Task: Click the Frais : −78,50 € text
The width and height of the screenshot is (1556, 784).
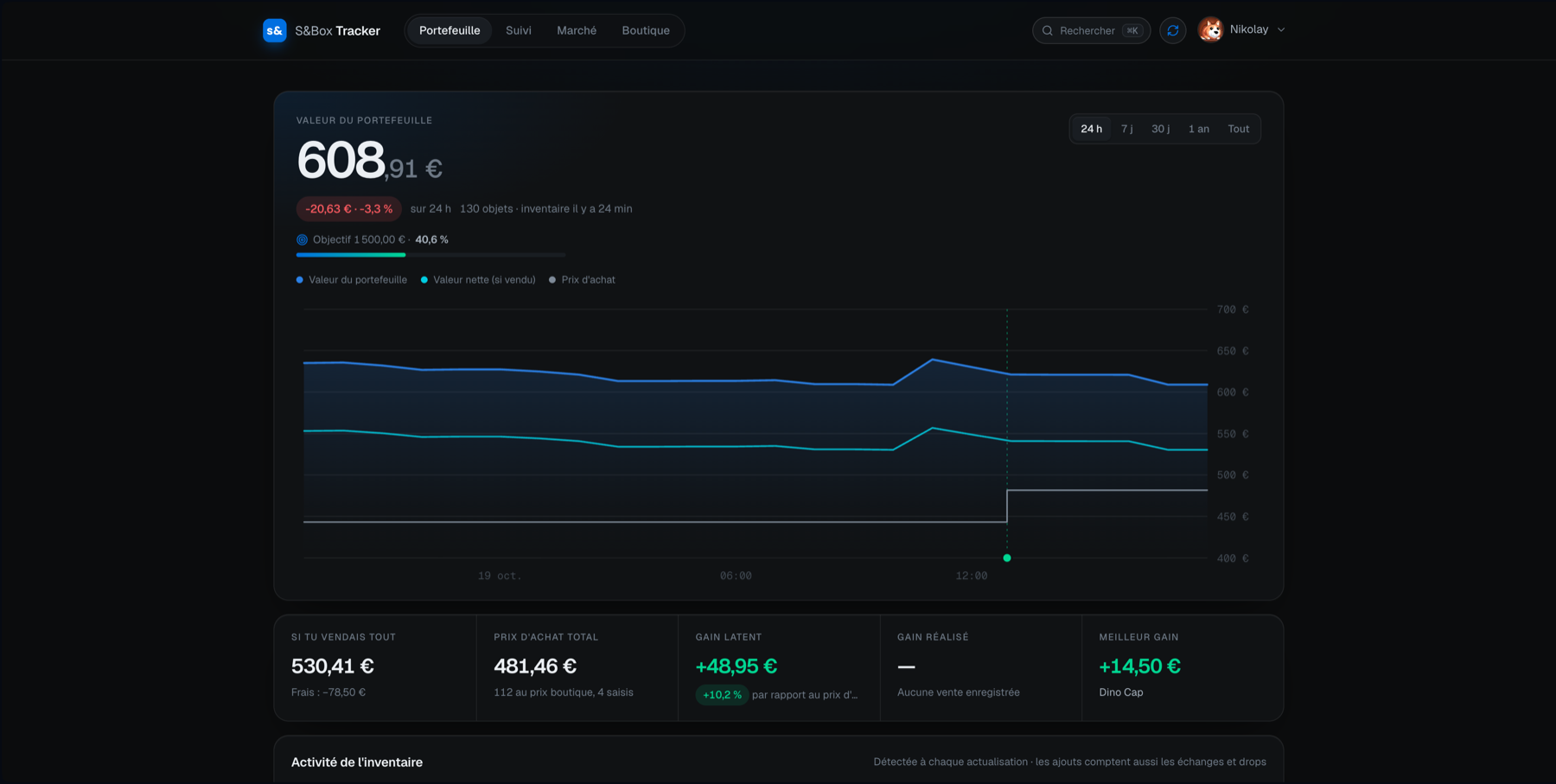Action: pyautogui.click(x=328, y=692)
